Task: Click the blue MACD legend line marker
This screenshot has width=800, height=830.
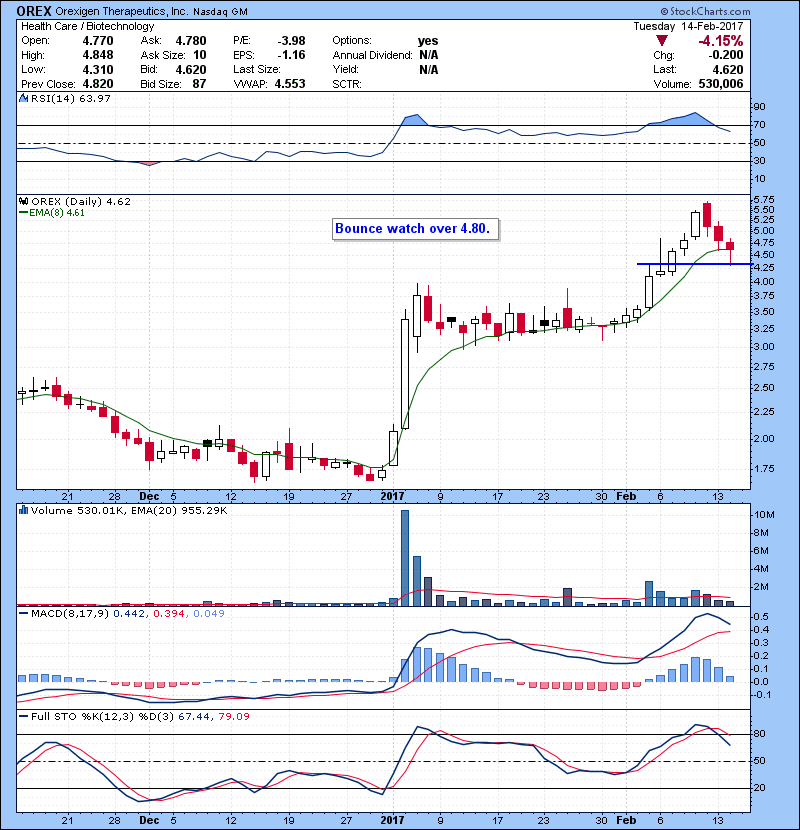Action: click(23, 614)
